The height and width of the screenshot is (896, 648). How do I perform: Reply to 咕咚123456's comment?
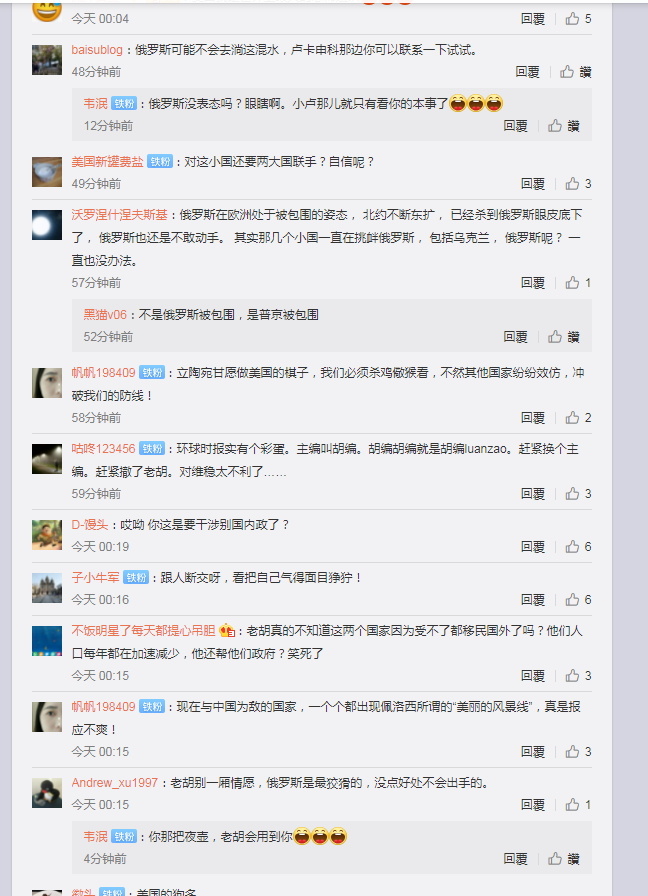point(533,493)
